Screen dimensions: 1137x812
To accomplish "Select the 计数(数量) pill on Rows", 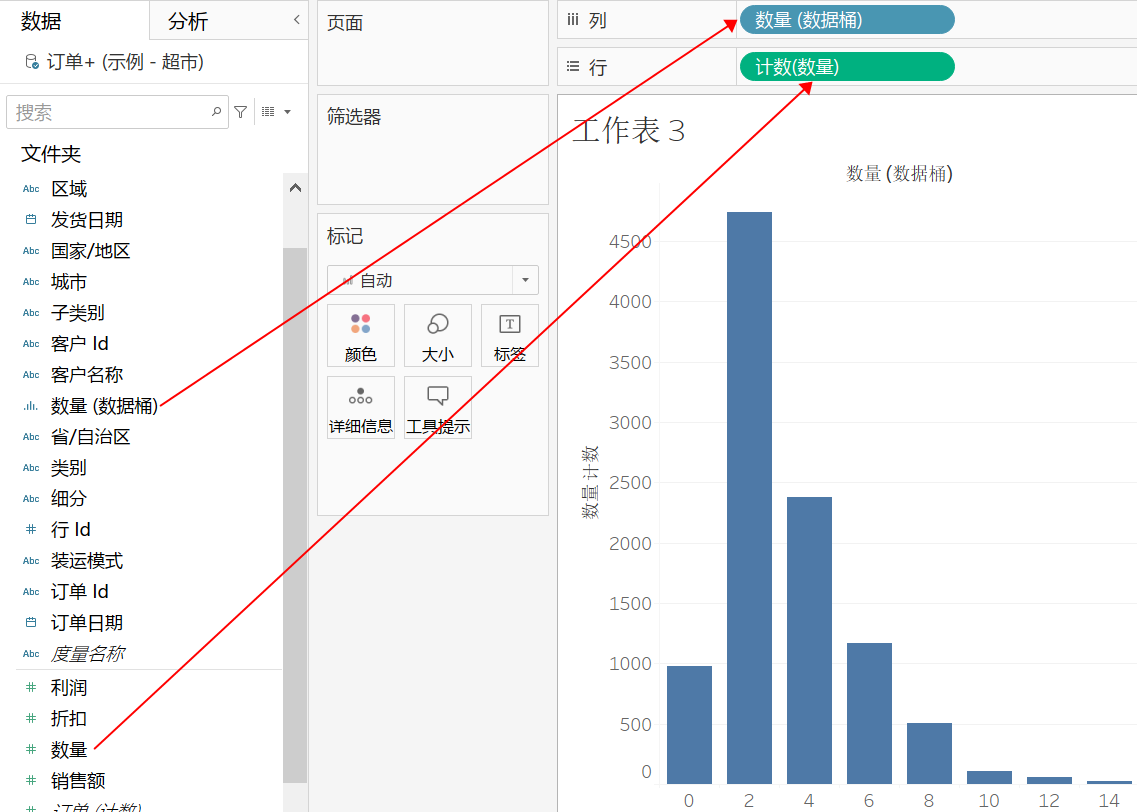I will coord(847,67).
